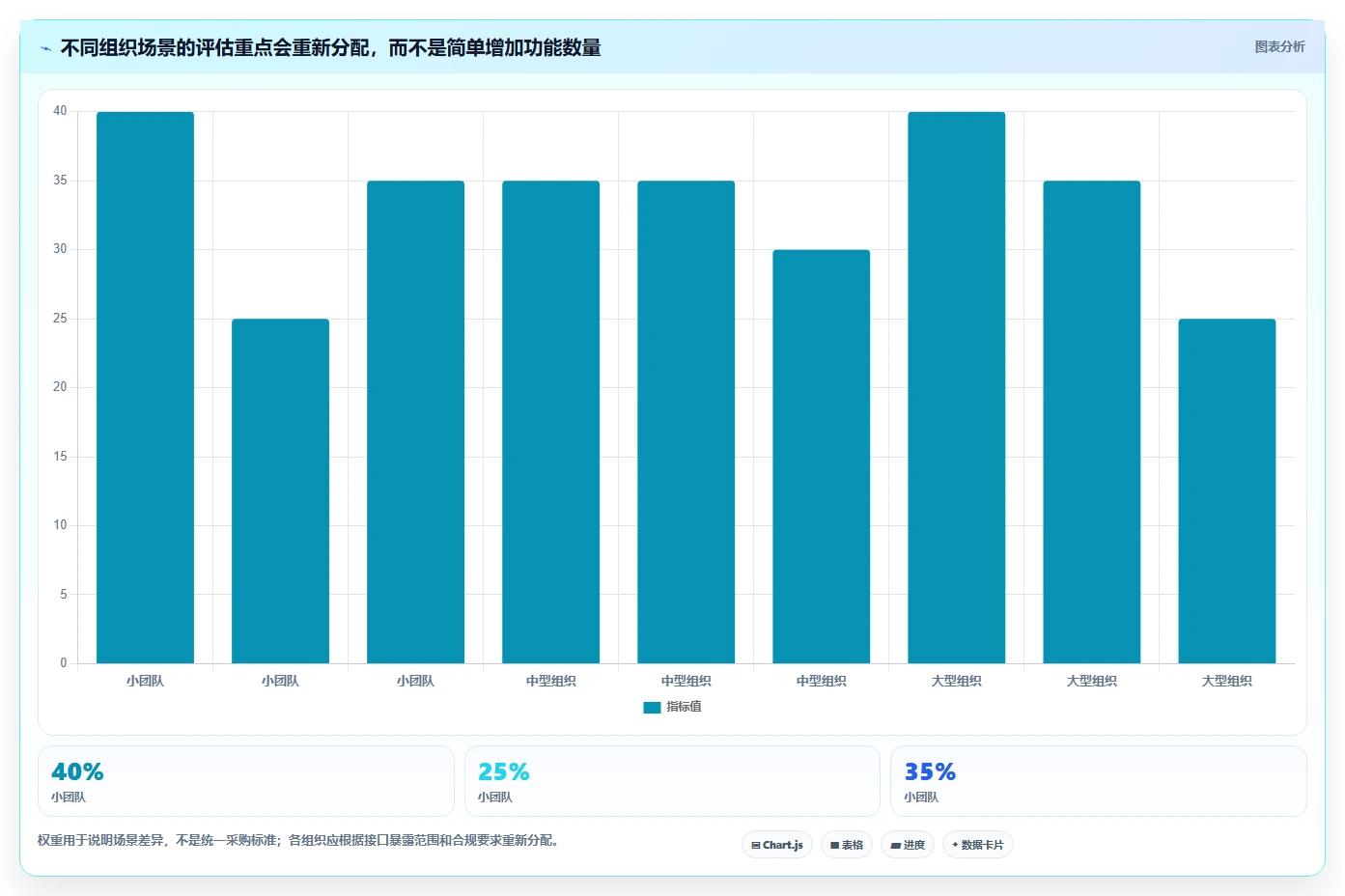
Task: Click the 小团队 bar with value 25
Action: pyautogui.click(x=280, y=490)
